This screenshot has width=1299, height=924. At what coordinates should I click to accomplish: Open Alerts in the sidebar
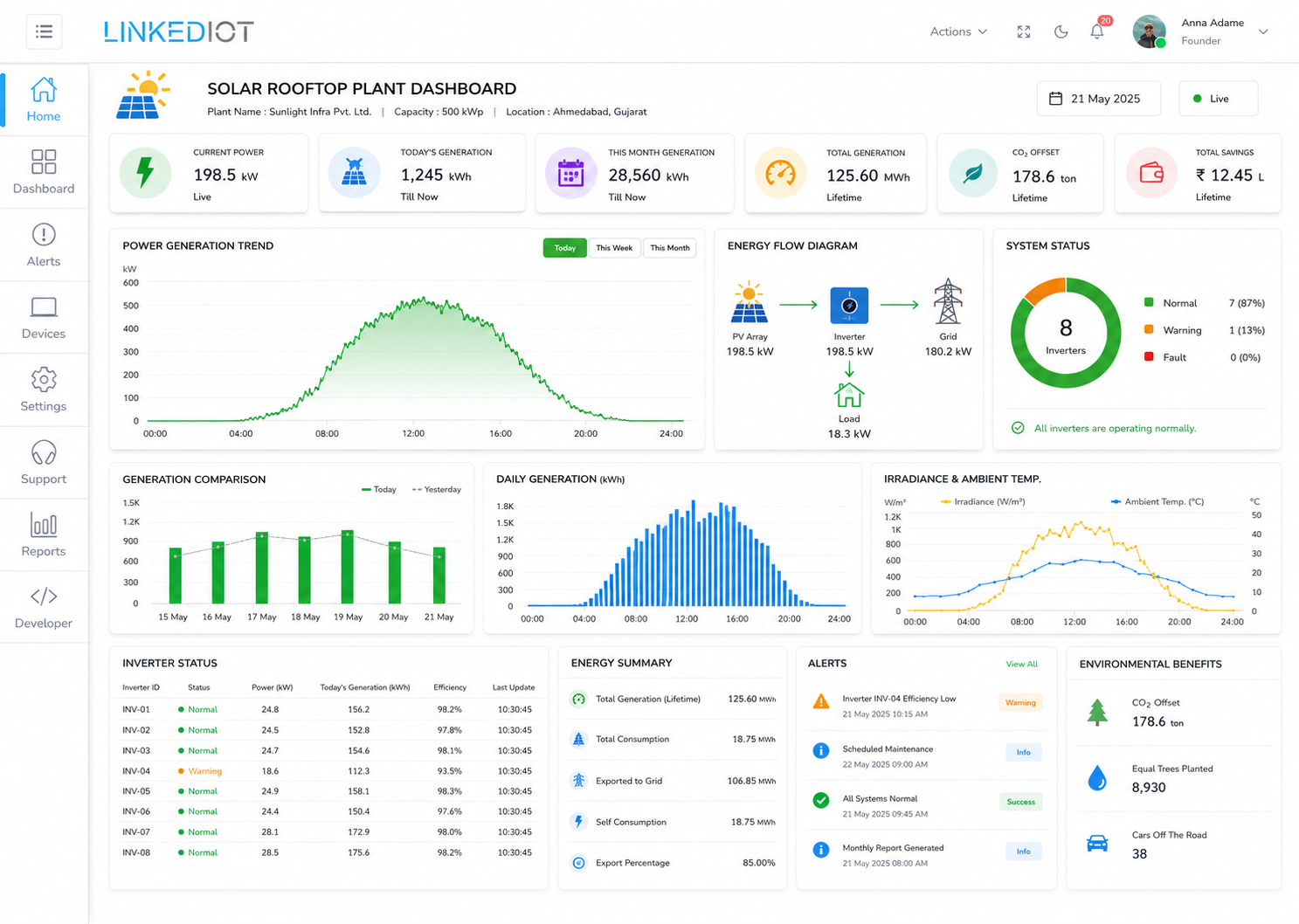(x=44, y=245)
